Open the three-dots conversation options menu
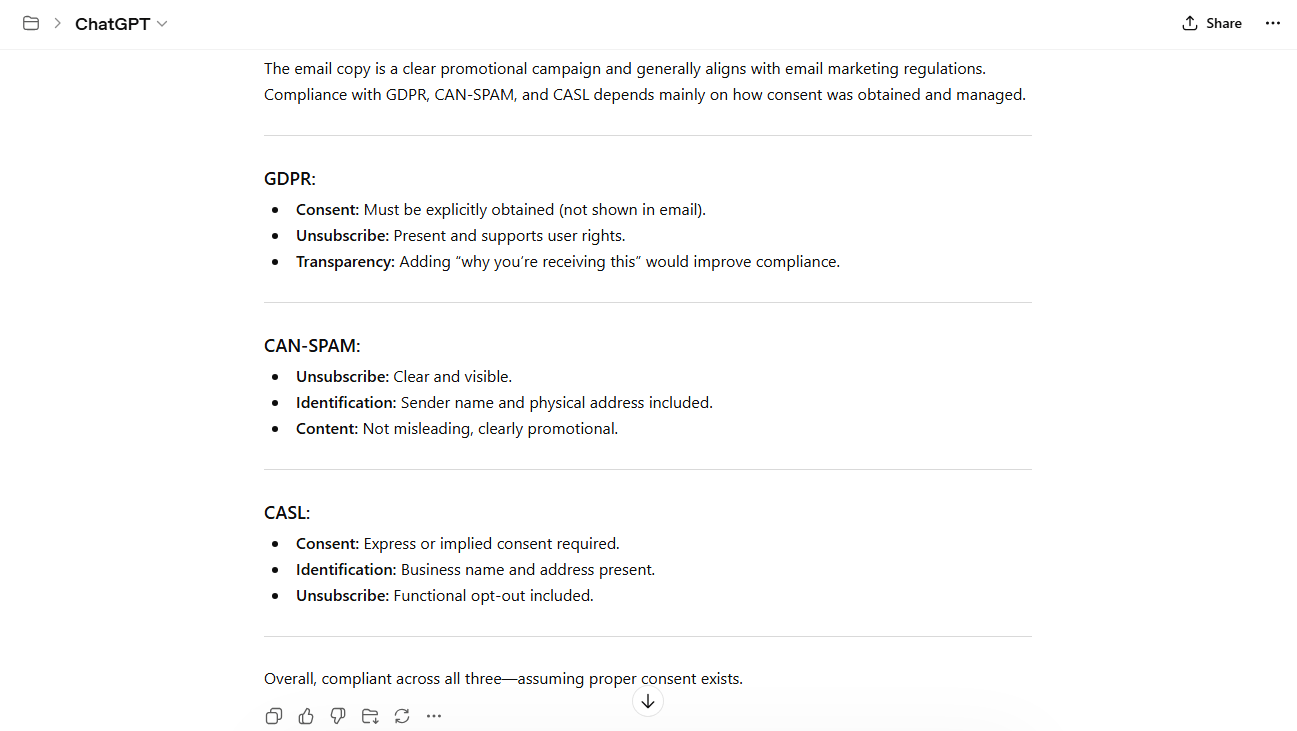This screenshot has width=1297, height=731. (x=1273, y=23)
